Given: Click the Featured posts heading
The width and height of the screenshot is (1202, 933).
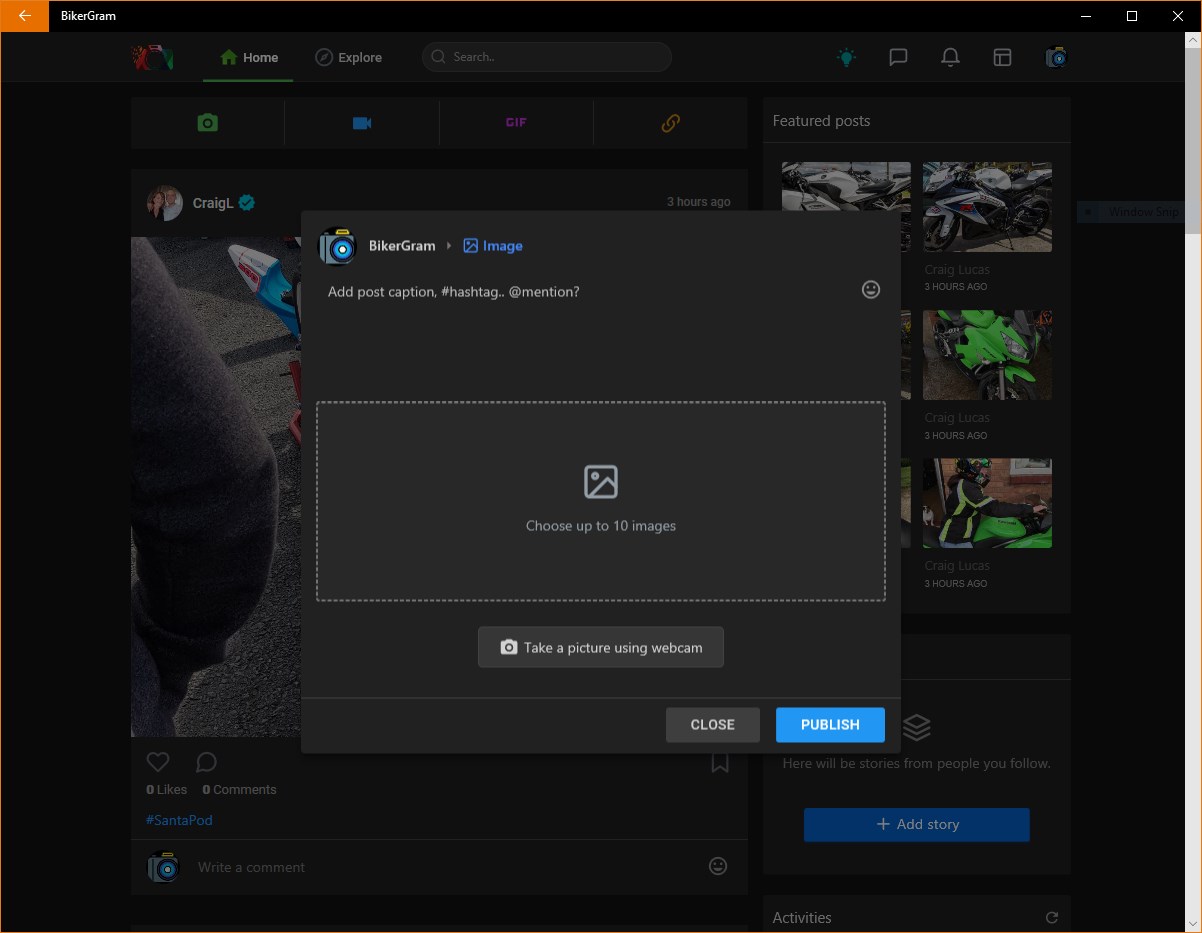Looking at the screenshot, I should (x=822, y=121).
